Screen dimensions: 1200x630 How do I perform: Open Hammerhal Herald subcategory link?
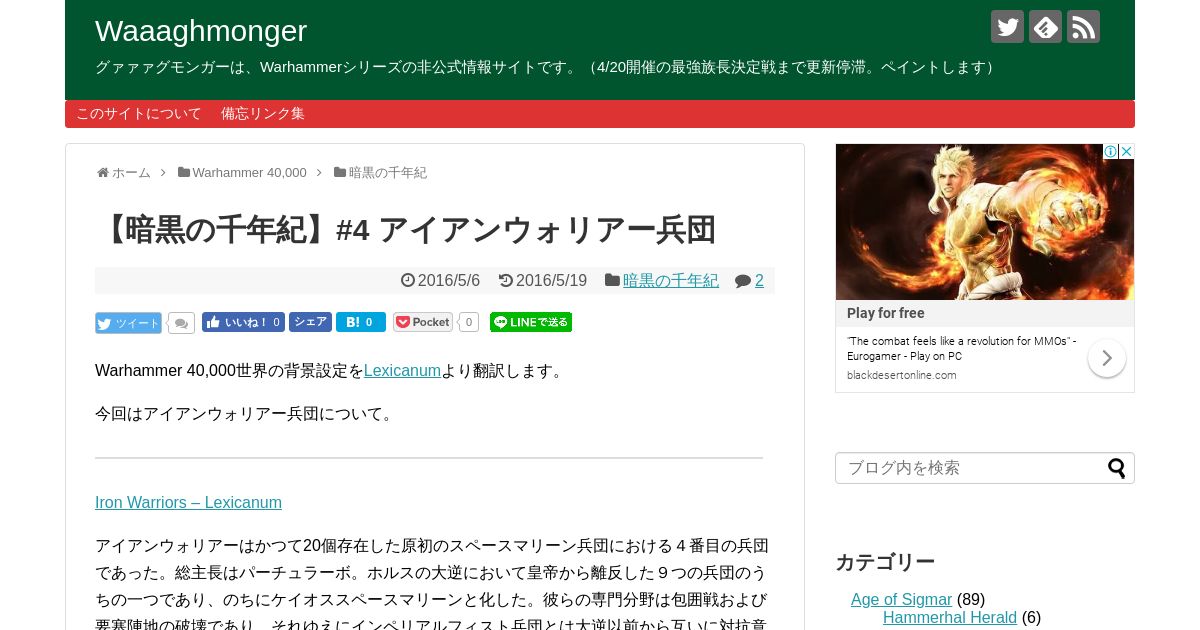[950, 618]
